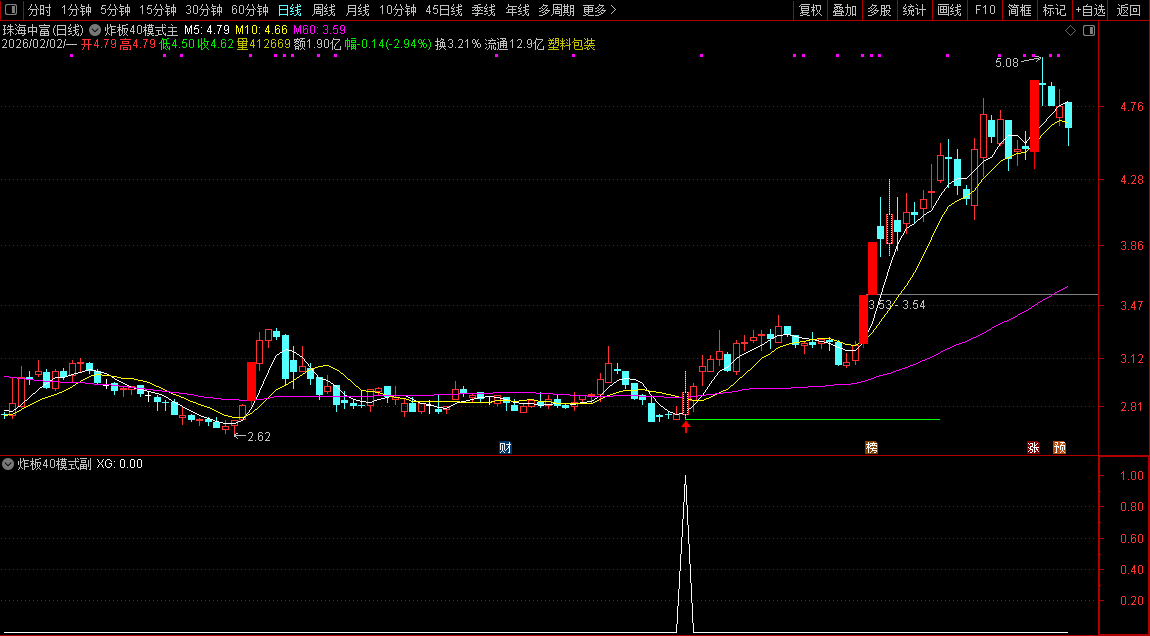Select the 30分钟 period tab
Screen dimensions: 1150x636
(204, 10)
